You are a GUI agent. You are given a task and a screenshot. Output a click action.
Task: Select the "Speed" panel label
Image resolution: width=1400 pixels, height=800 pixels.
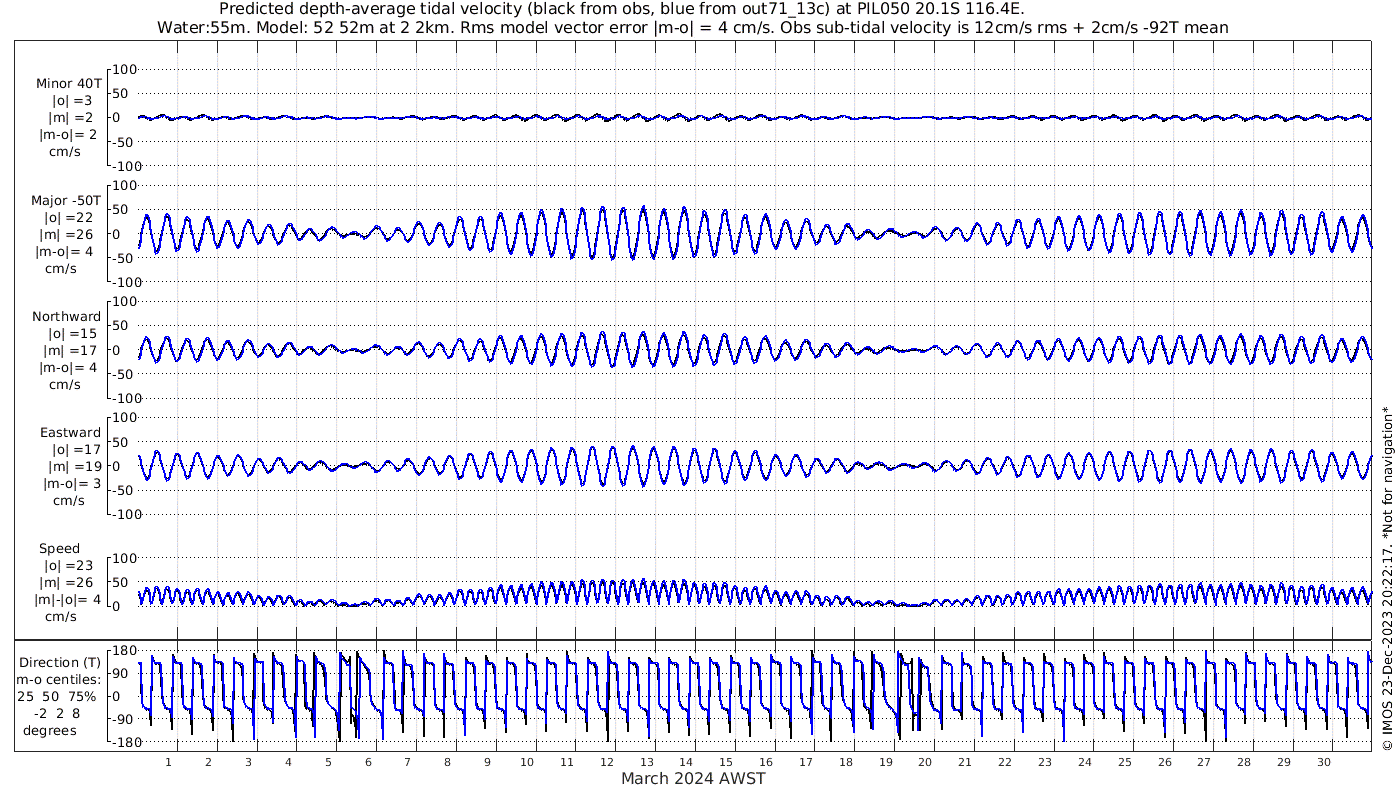point(59,549)
